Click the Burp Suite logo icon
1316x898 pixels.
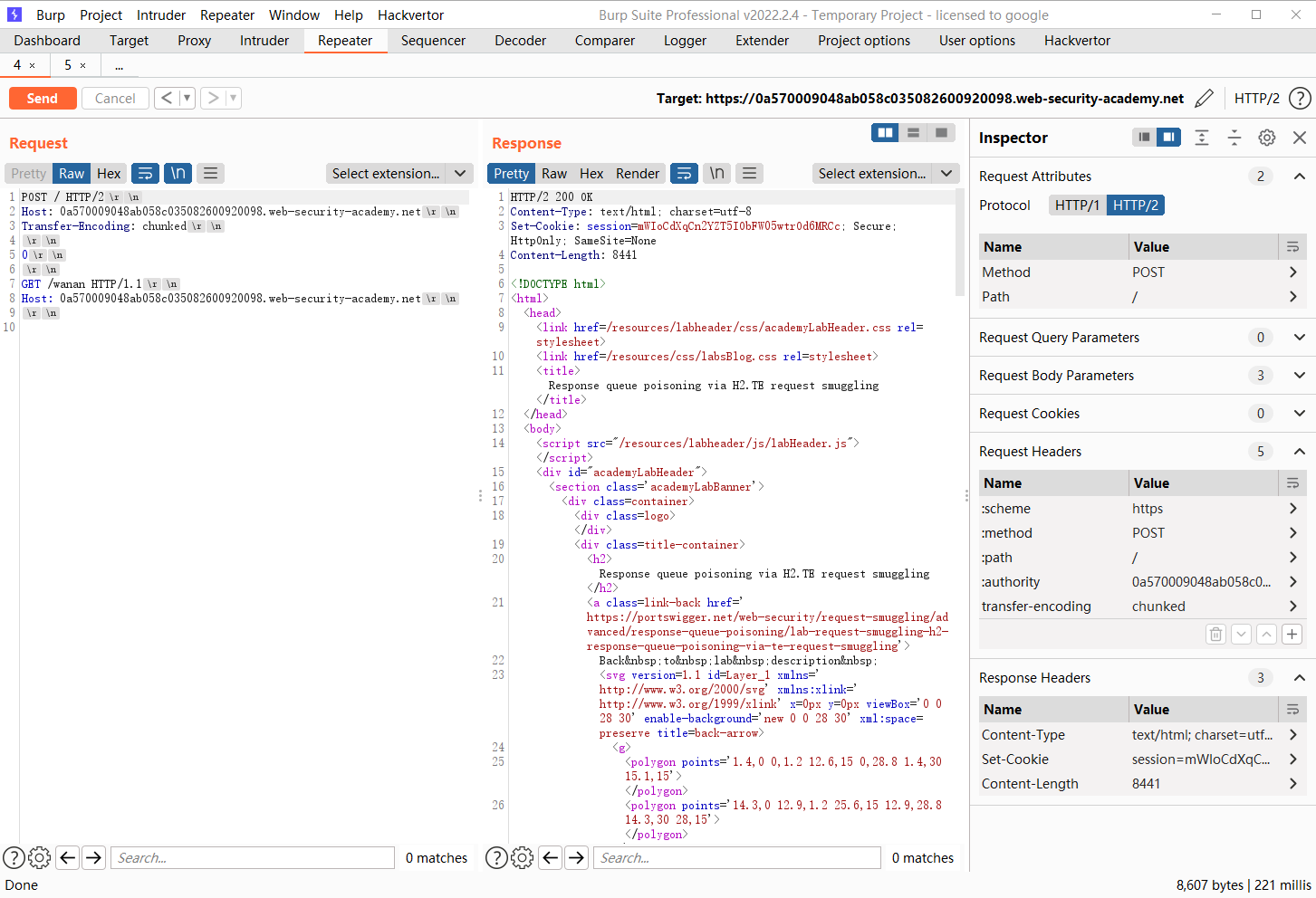coord(14,14)
